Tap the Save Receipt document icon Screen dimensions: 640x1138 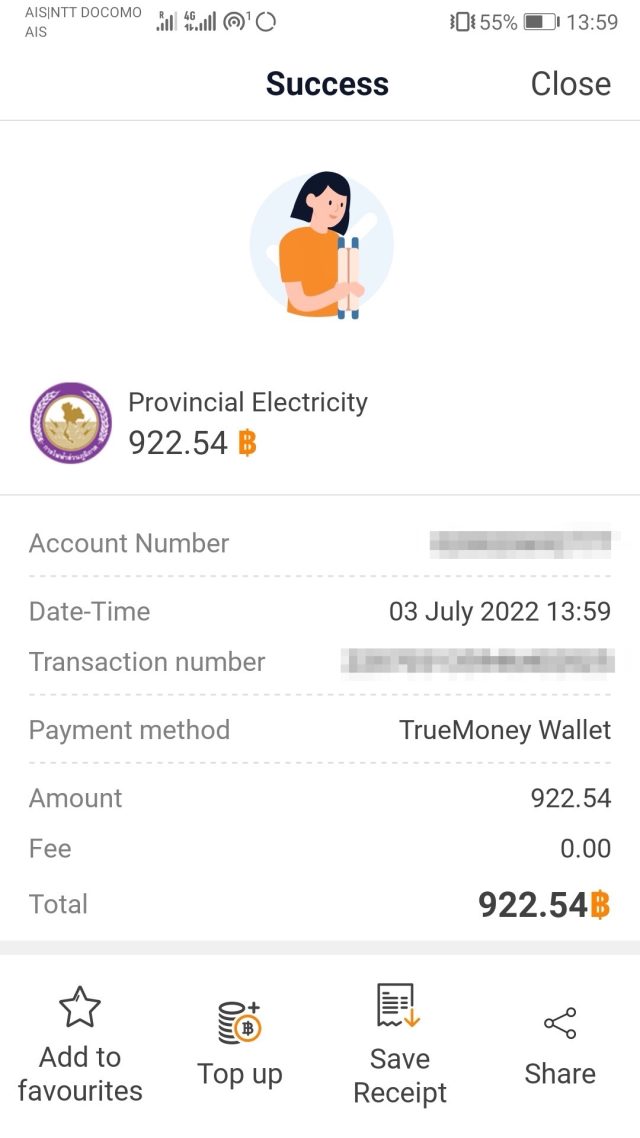[x=399, y=1006]
